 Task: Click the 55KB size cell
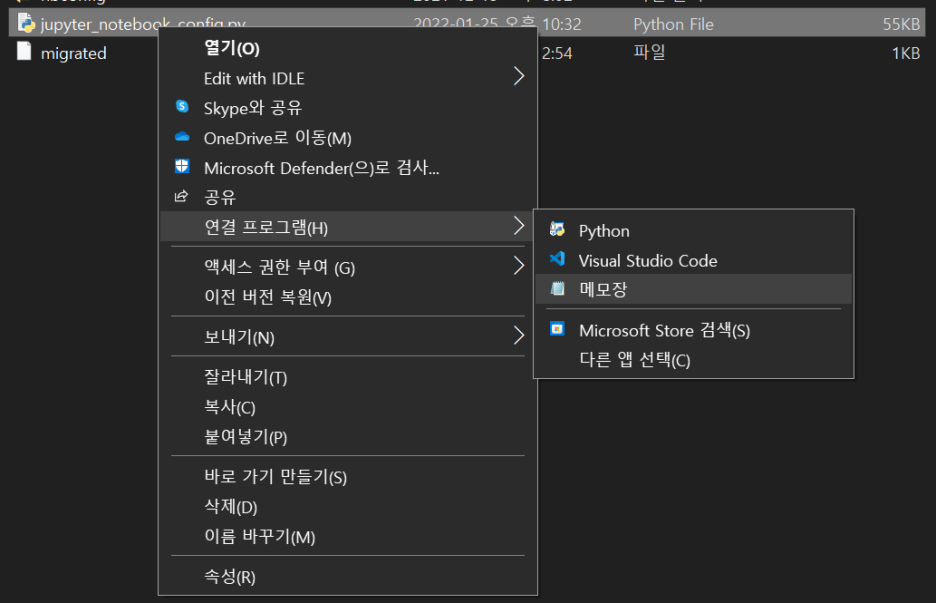901,24
